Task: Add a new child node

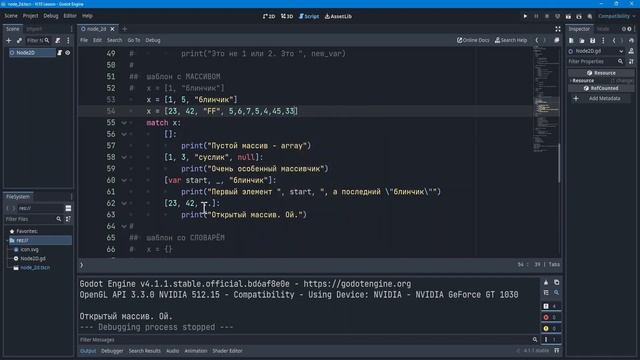Action: point(9,40)
